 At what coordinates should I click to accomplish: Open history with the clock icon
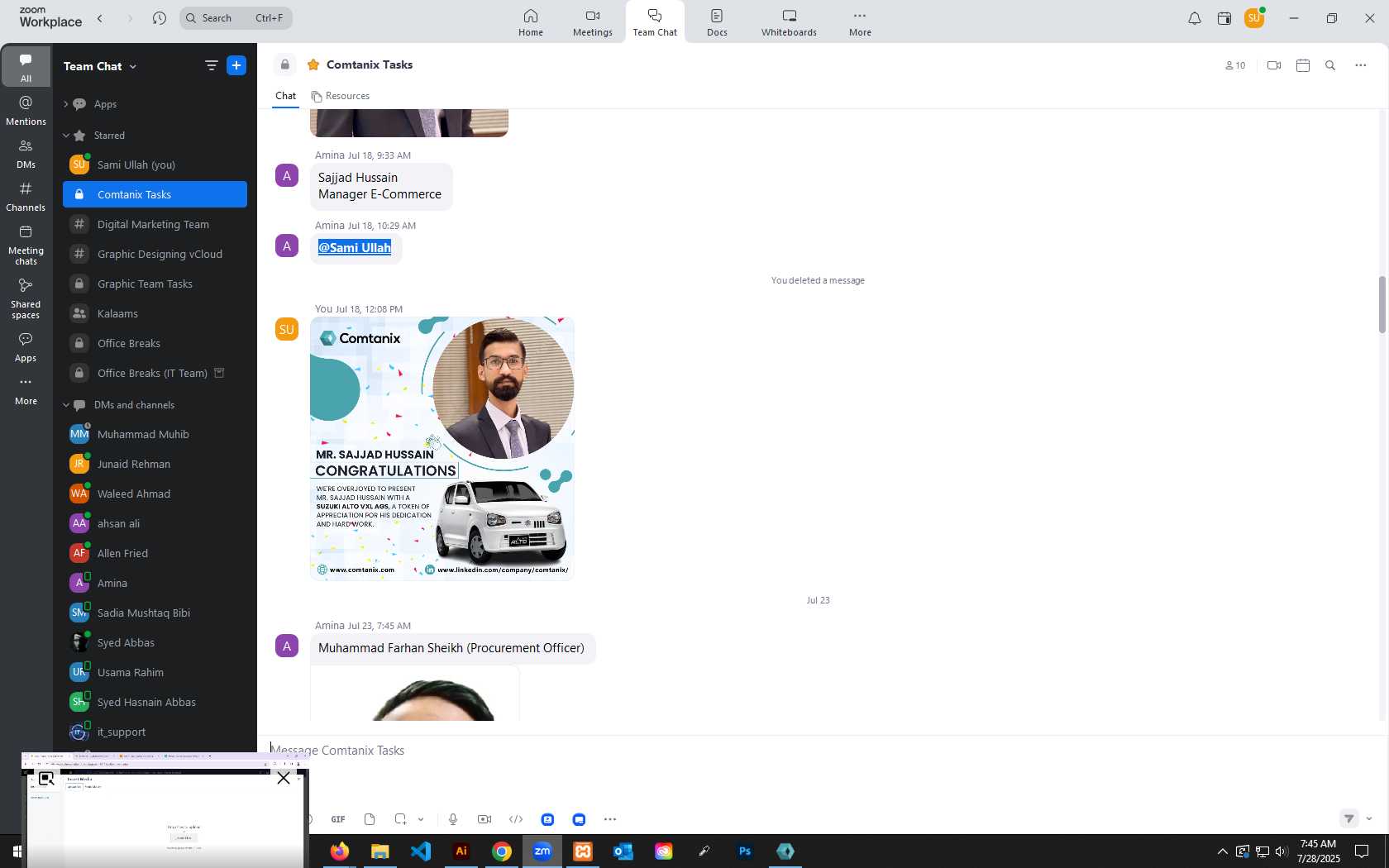point(160,18)
